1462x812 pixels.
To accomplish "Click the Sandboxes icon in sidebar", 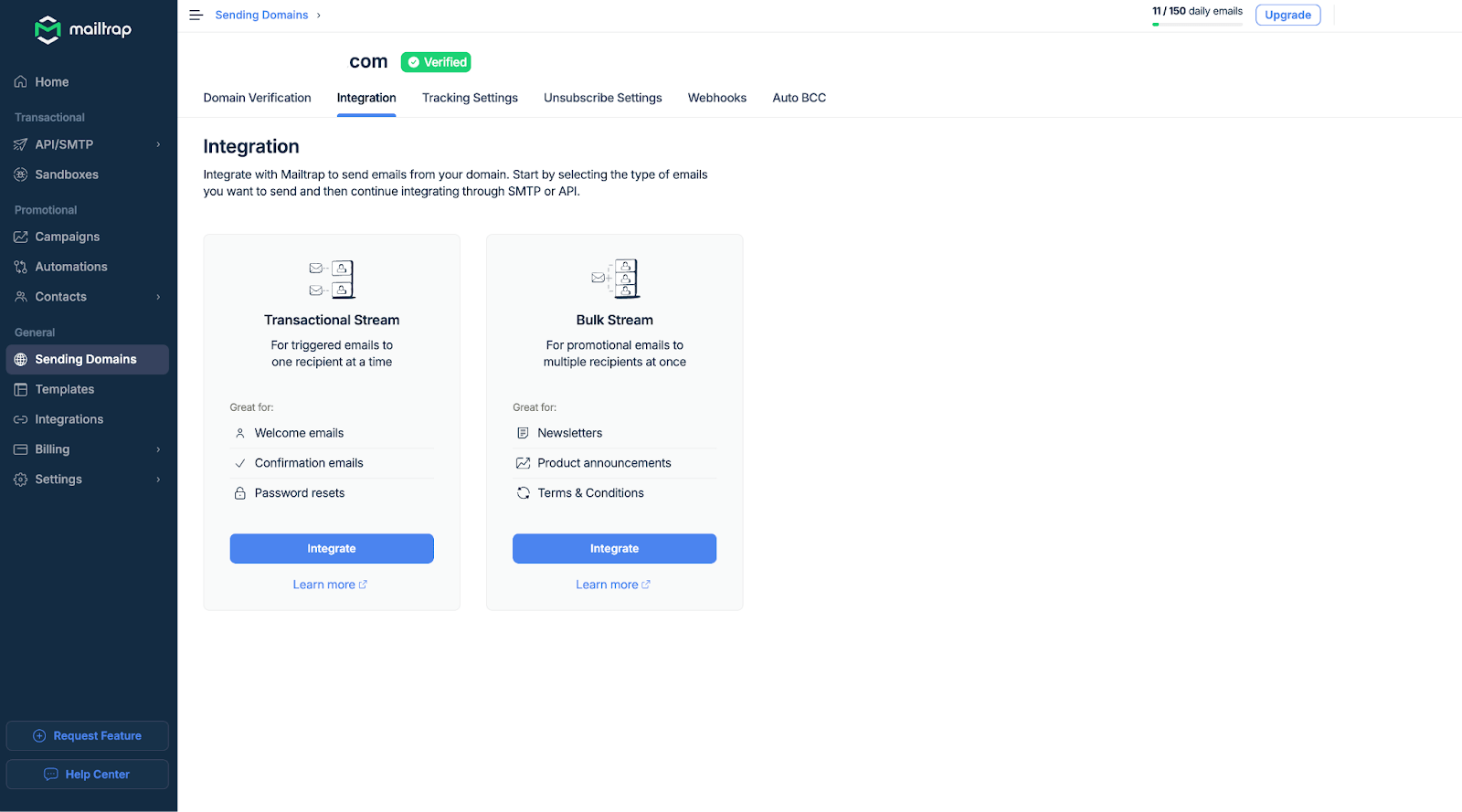I will point(20,174).
